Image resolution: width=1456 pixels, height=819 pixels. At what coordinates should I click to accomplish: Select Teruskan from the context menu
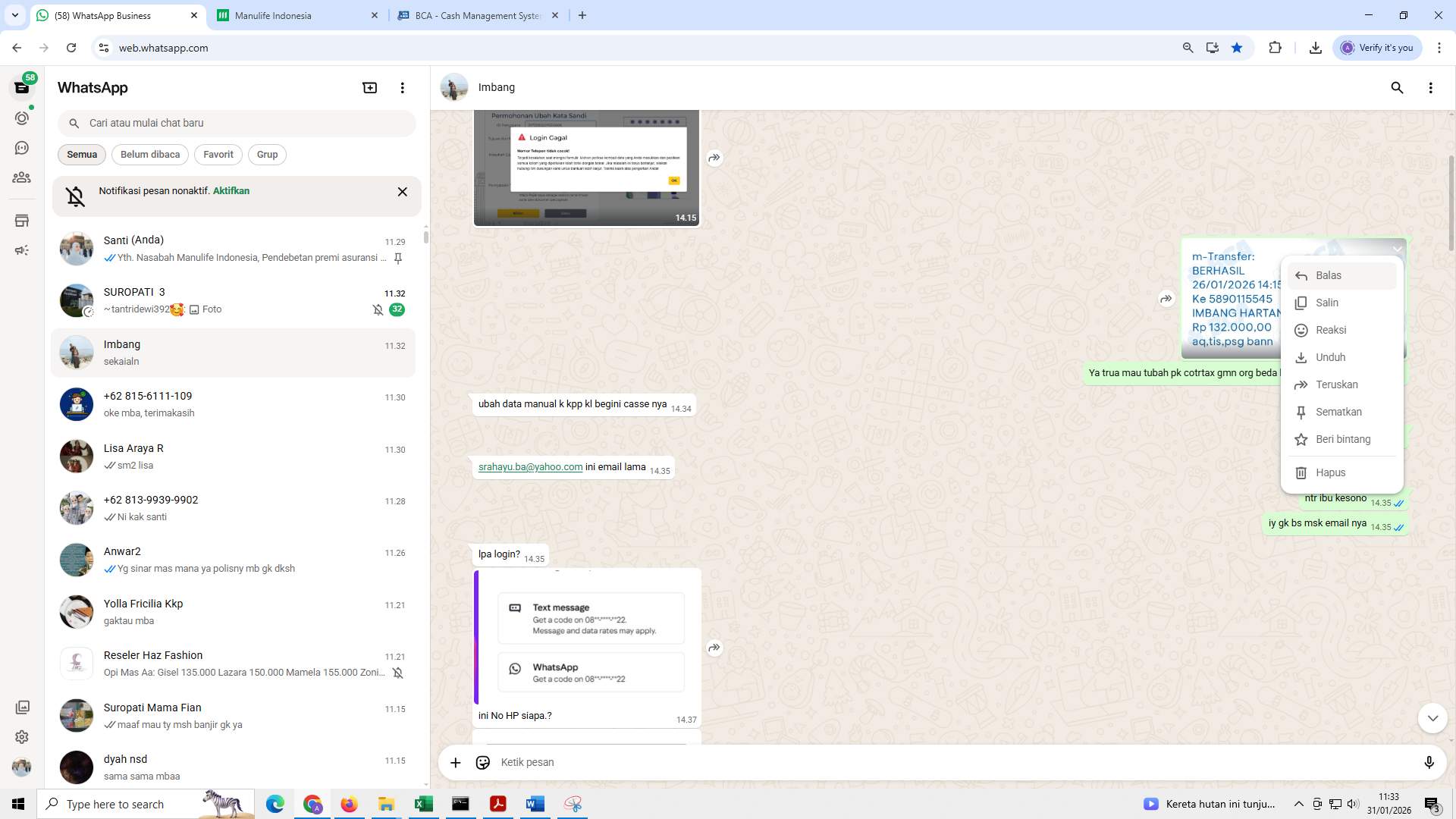pyautogui.click(x=1337, y=384)
